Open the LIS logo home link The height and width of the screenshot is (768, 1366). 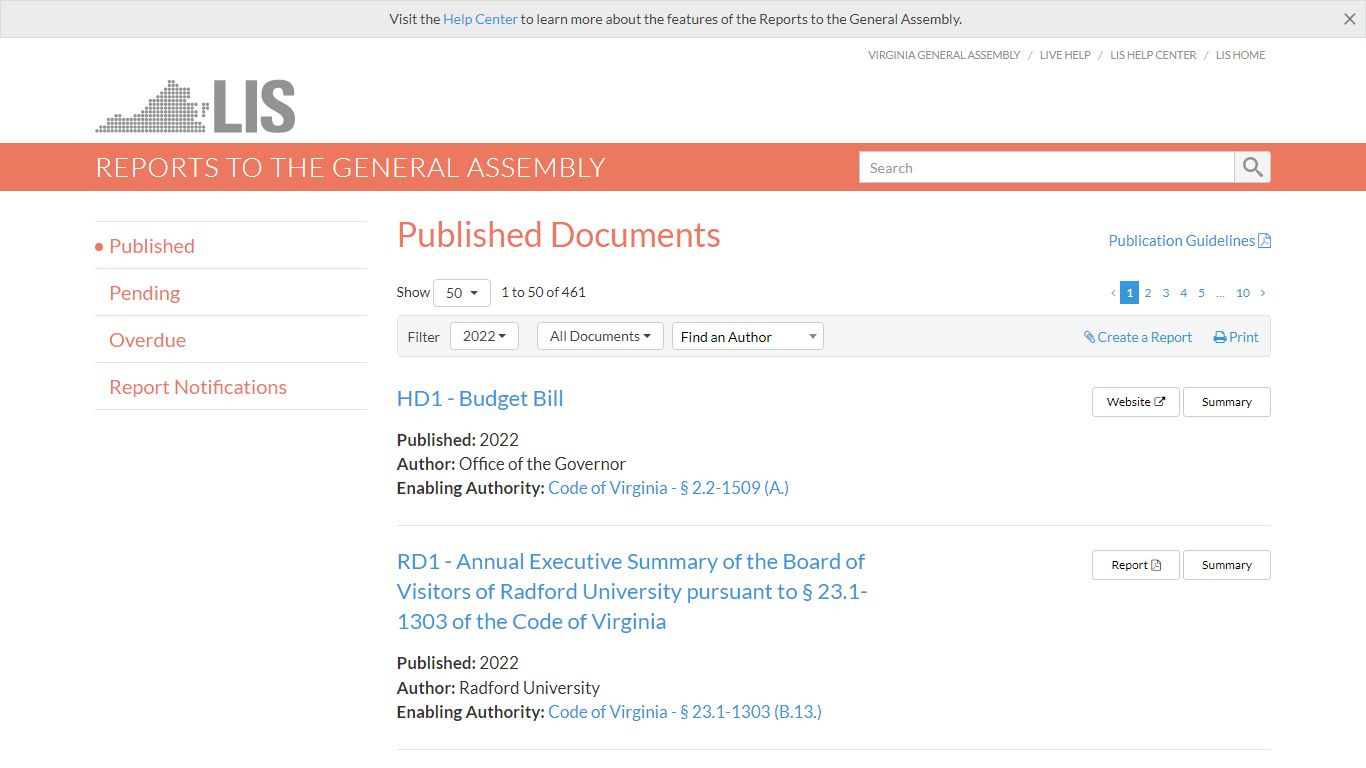(x=196, y=106)
